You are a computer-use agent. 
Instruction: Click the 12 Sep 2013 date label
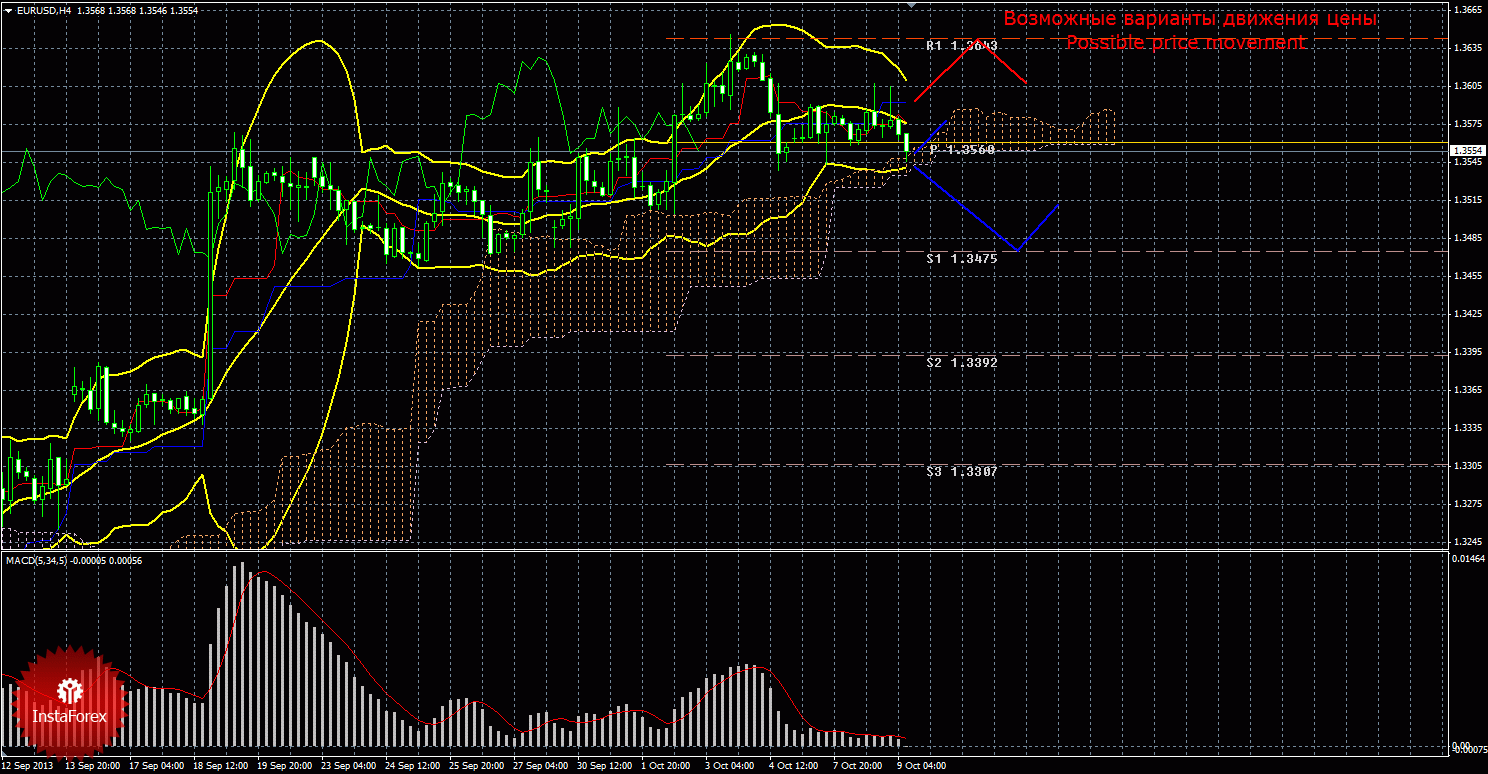pyautogui.click(x=26, y=766)
